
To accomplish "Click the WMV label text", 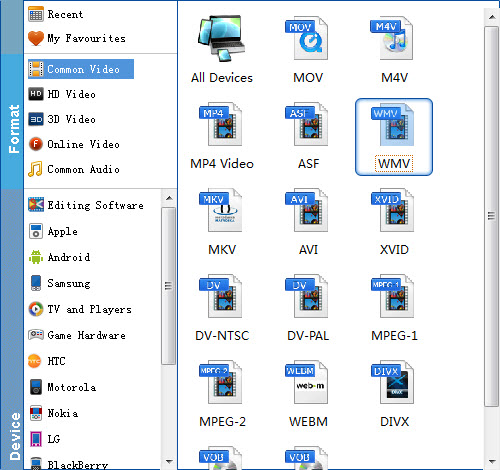I will [394, 163].
